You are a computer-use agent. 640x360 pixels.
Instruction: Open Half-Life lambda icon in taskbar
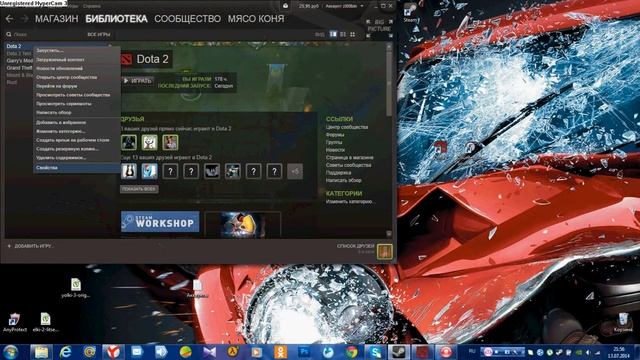233,352
